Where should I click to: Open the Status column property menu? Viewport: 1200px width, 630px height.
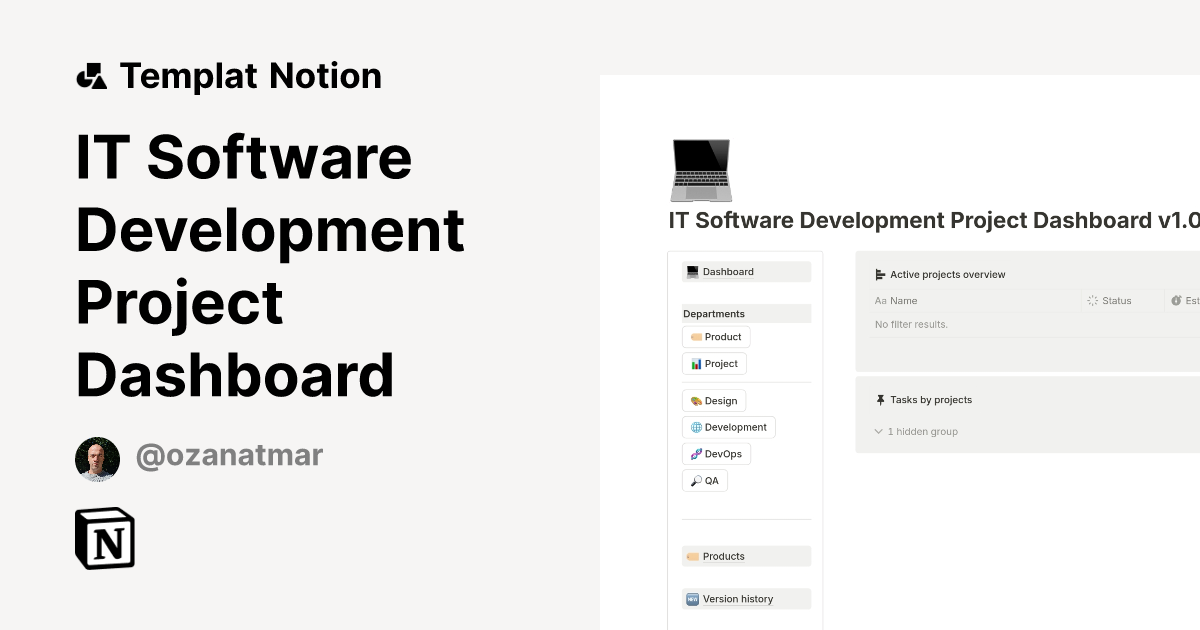1118,300
